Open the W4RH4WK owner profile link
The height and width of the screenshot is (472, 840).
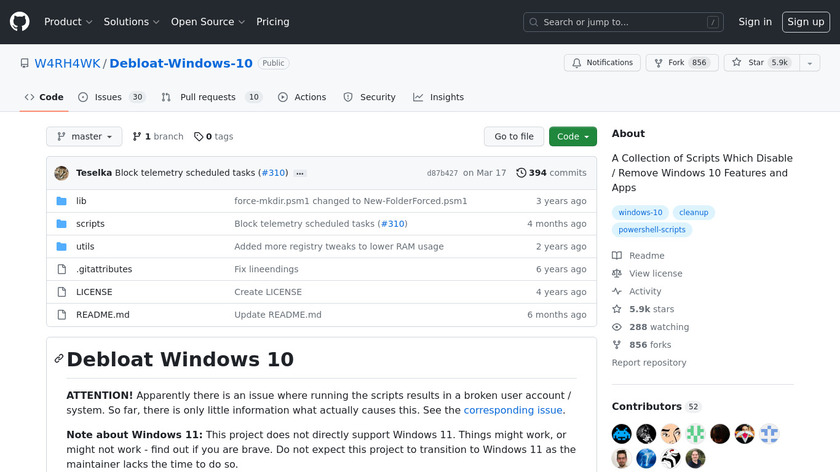(x=68, y=63)
